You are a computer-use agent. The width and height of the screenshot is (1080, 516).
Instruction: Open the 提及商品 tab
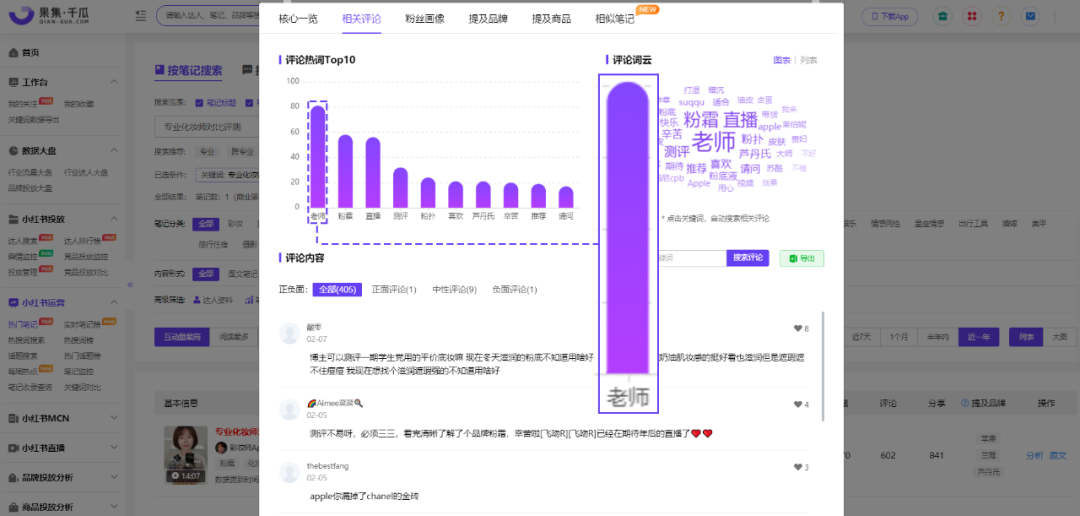[x=552, y=19]
